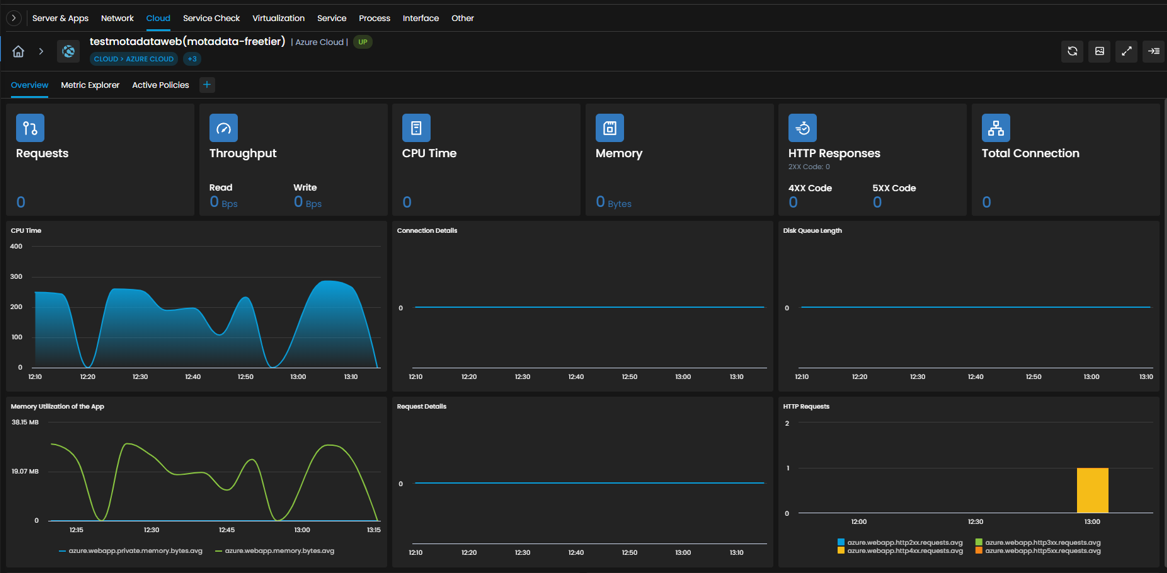Click the Azure Cloud monitor icon

tap(69, 51)
